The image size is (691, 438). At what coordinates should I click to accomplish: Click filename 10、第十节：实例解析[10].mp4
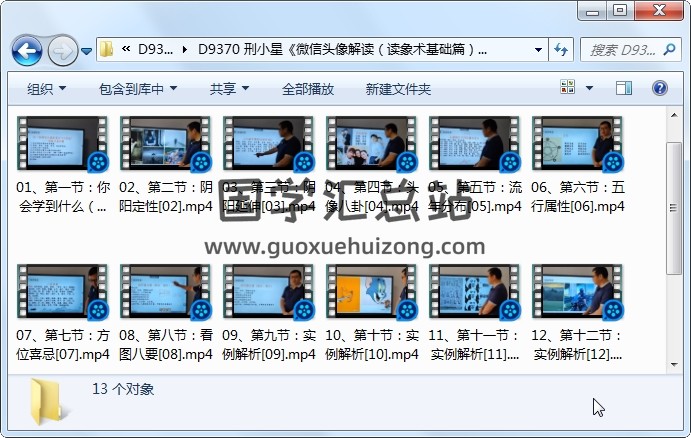point(372,345)
